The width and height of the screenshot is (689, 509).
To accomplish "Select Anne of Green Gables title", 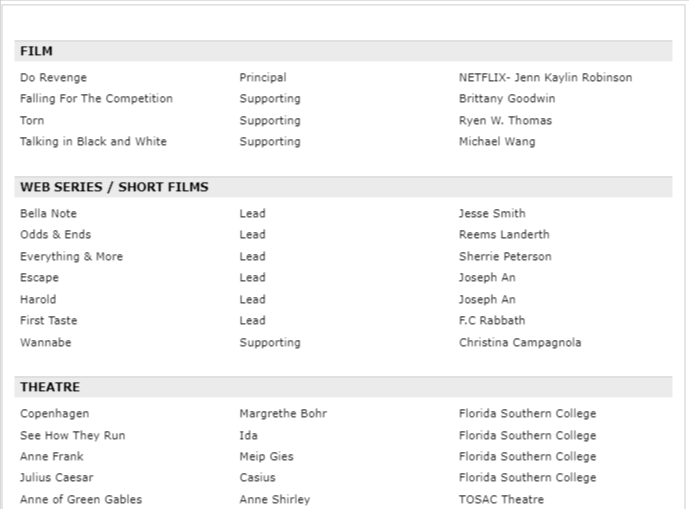I will (81, 500).
